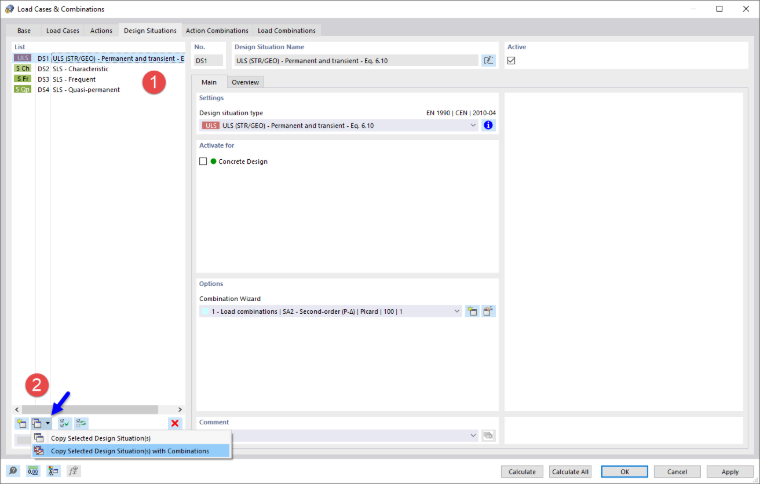Click the S Ch color tag of DS2
The height and width of the screenshot is (484, 760).
coord(22,68)
